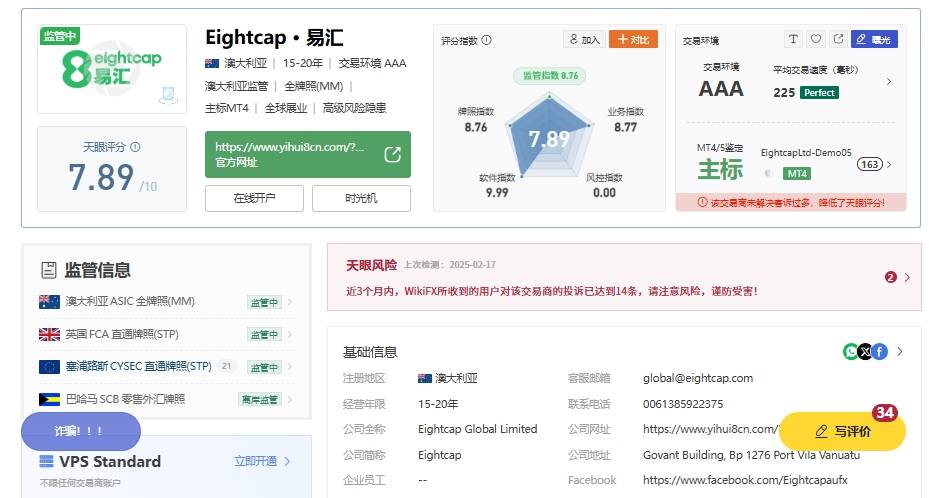
Task: Expand the EightcapLtd-Demo05 chevron
Action: coord(889,164)
